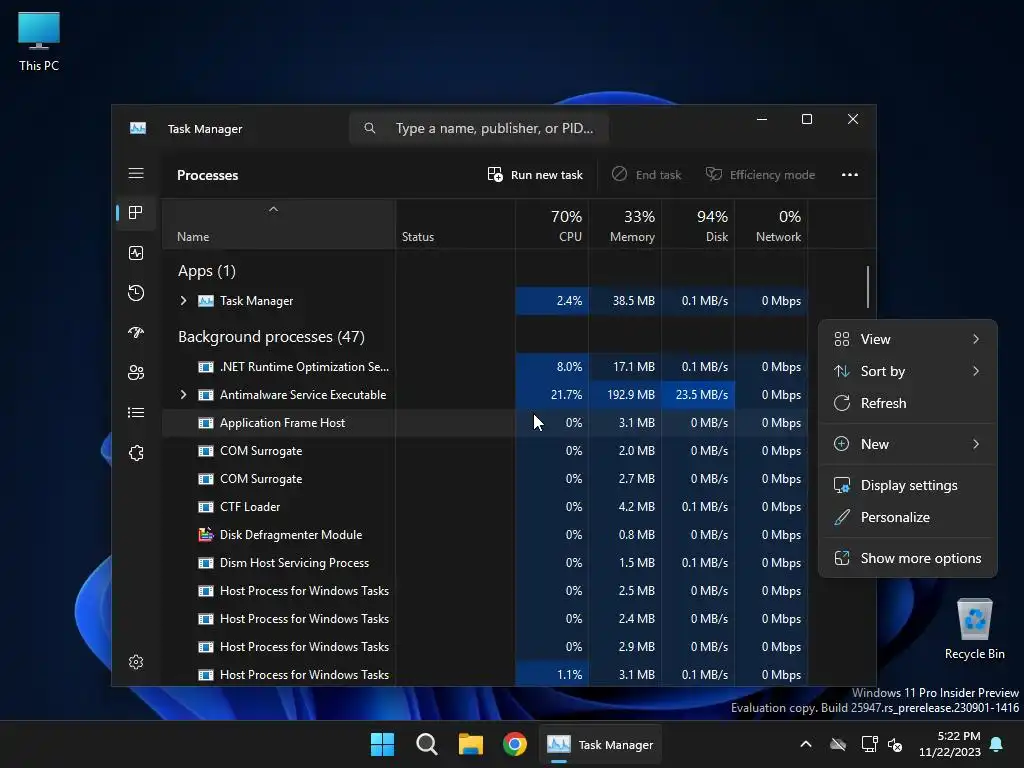Screen dimensions: 1024x768
Task: Open File Explorer from the taskbar
Action: pos(470,744)
